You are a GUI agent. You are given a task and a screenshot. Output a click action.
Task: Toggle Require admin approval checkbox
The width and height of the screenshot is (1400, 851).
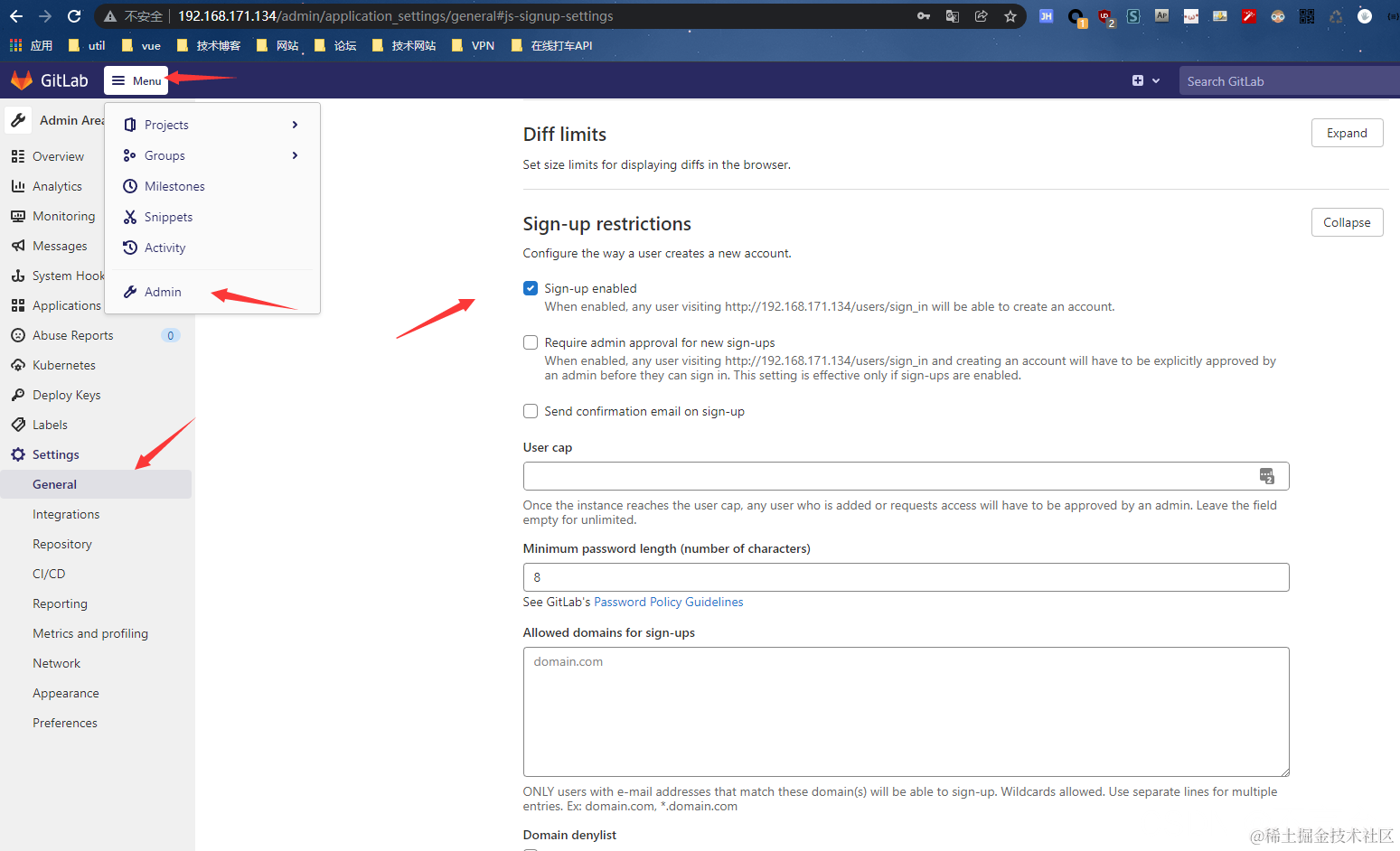531,342
